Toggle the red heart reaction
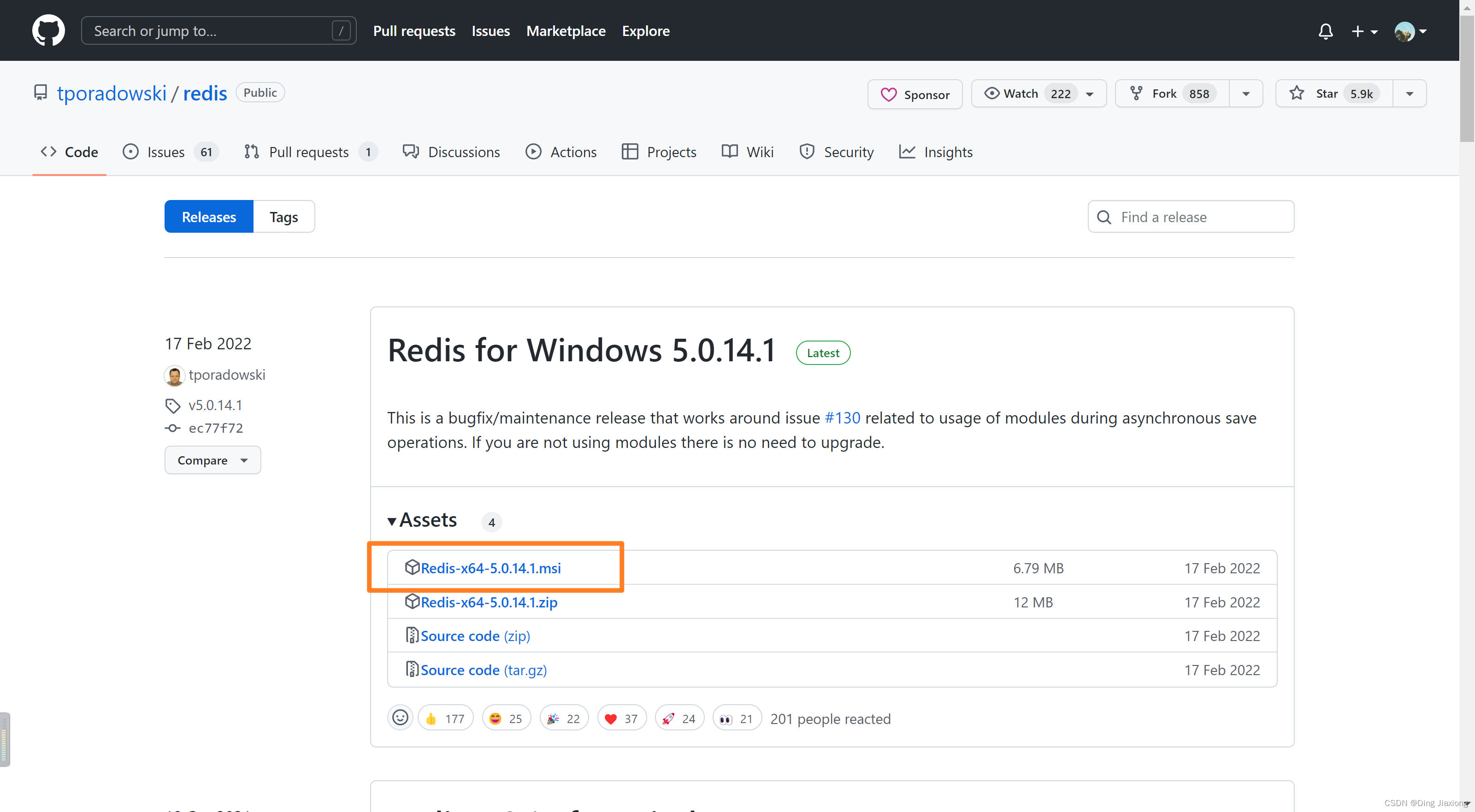The width and height of the screenshot is (1475, 812). point(621,718)
